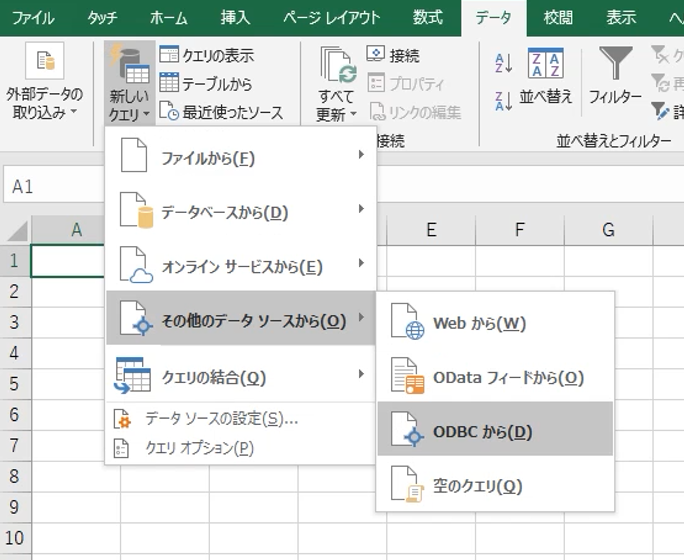Image resolution: width=684 pixels, height=560 pixels.
Task: Click the データベースから cylinder icon
Action: click(x=137, y=210)
